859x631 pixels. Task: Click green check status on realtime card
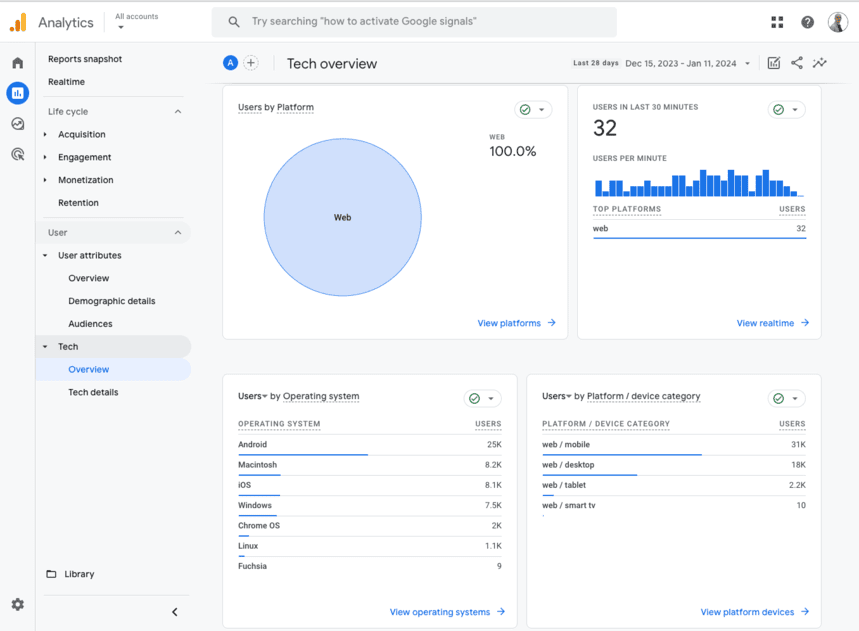pyautogui.click(x=778, y=110)
